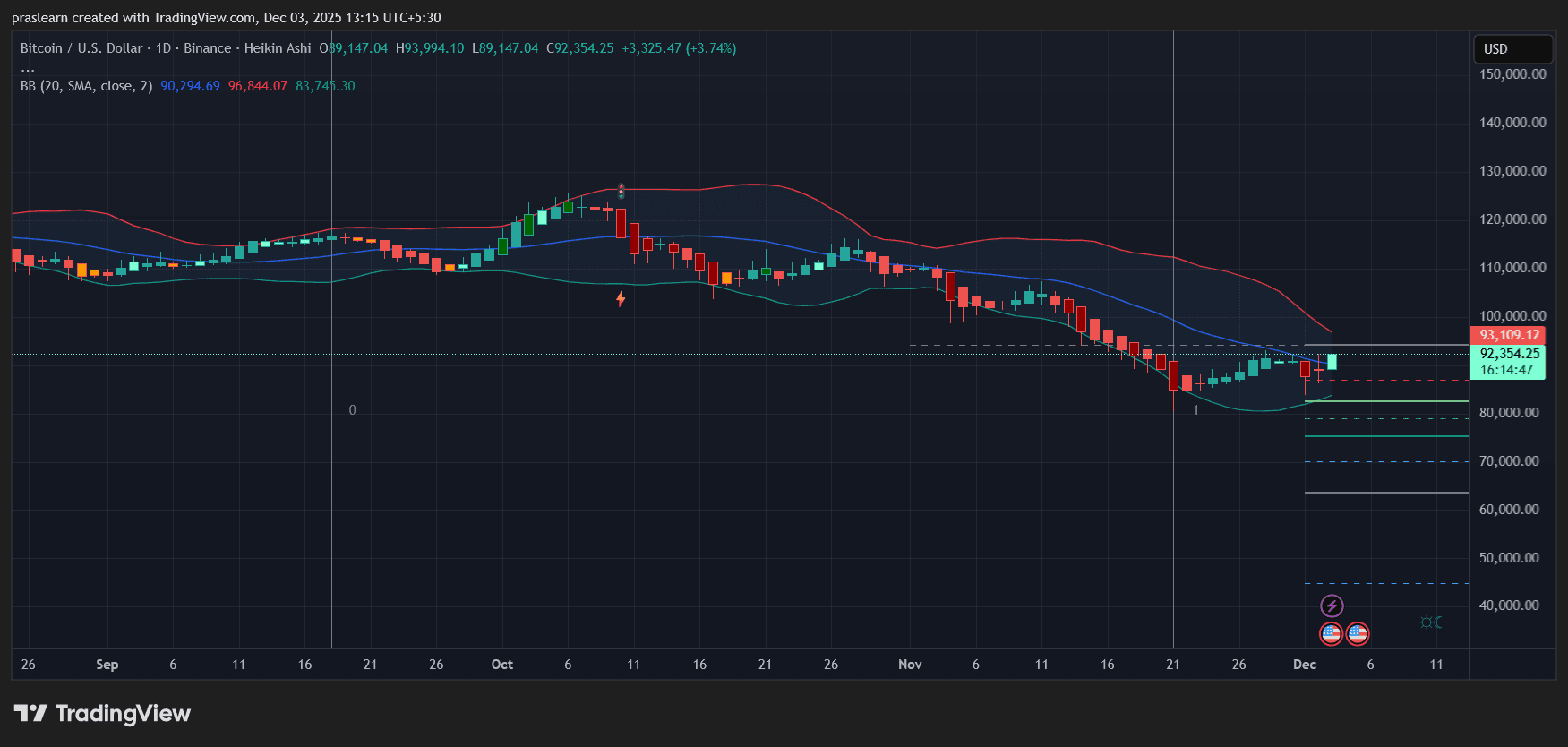The height and width of the screenshot is (747, 1568).
Task: Click the praslearn created with TradingView.com header text
Action: click(226, 18)
